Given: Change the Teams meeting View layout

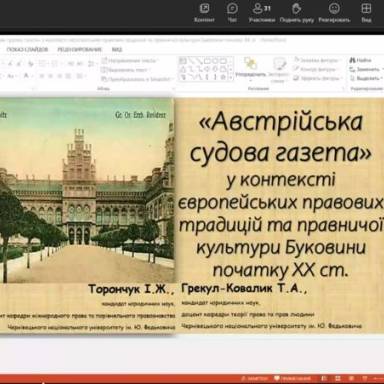Looking at the screenshot, I should (x=366, y=12).
